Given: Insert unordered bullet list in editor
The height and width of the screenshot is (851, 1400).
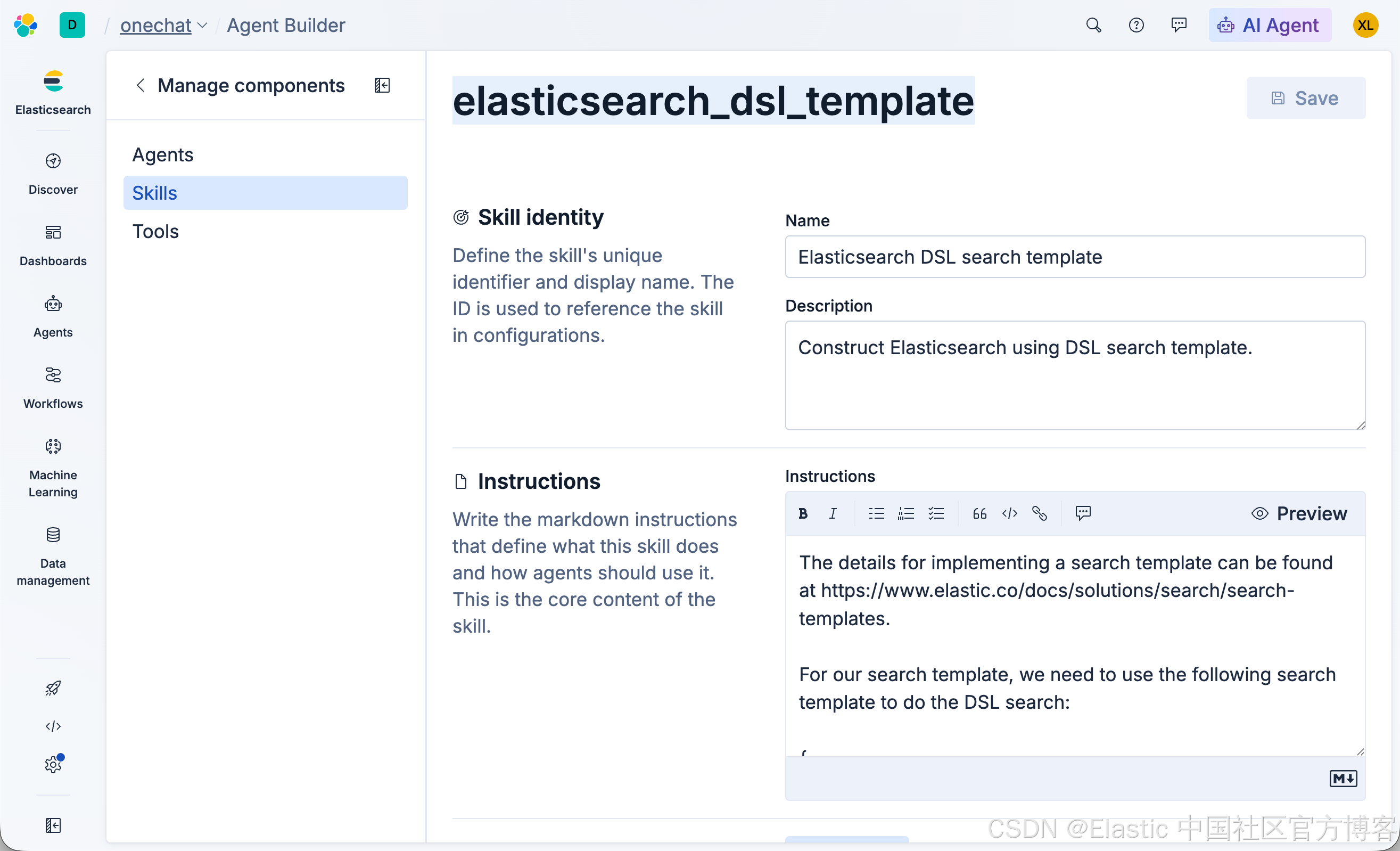Looking at the screenshot, I should pos(876,513).
